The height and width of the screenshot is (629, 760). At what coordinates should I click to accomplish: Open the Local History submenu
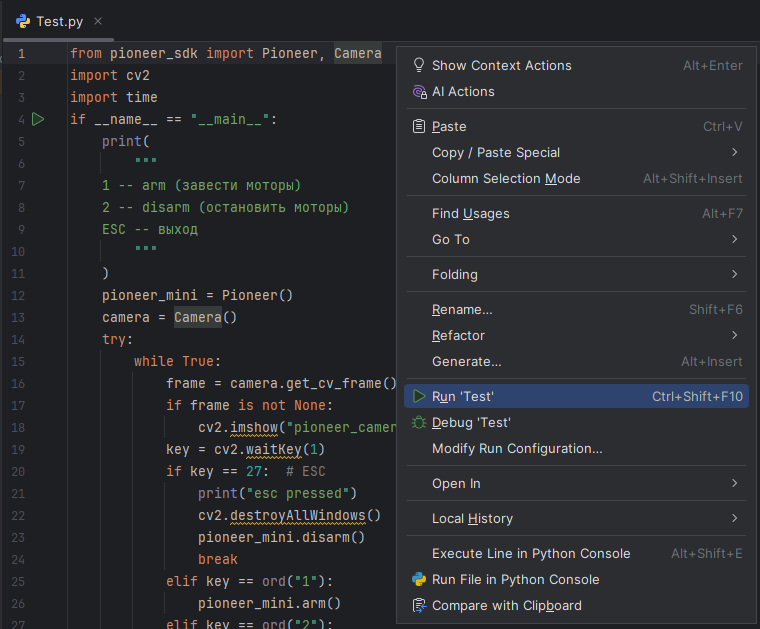735,518
